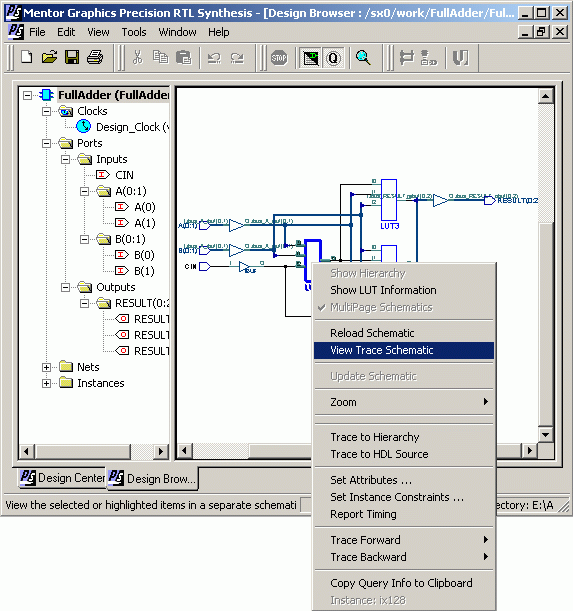Screen dimensions: 573x611
Task: Click the Outputs folder icon
Action: [x=85, y=287]
